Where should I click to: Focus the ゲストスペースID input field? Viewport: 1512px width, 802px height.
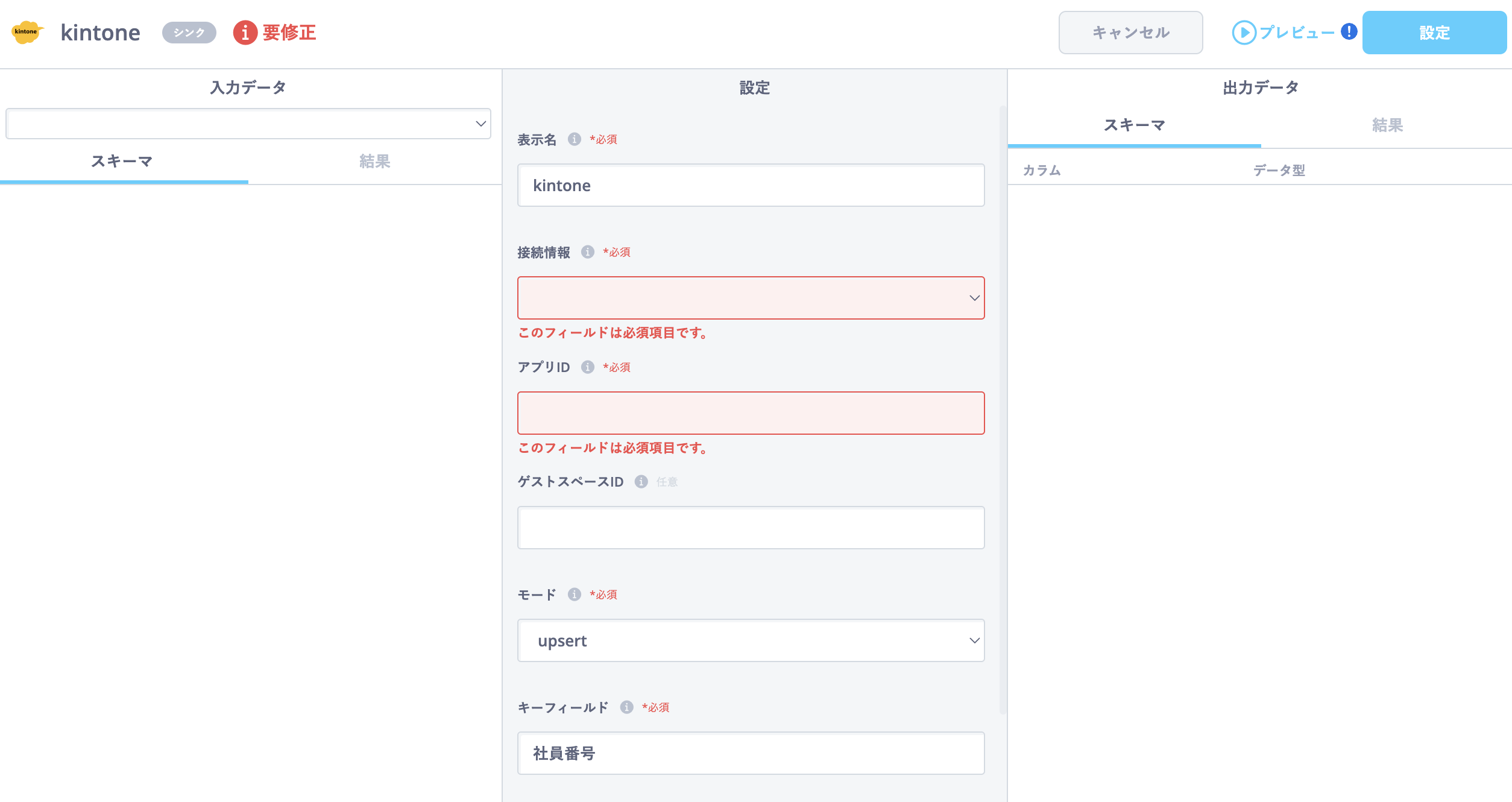coord(751,528)
